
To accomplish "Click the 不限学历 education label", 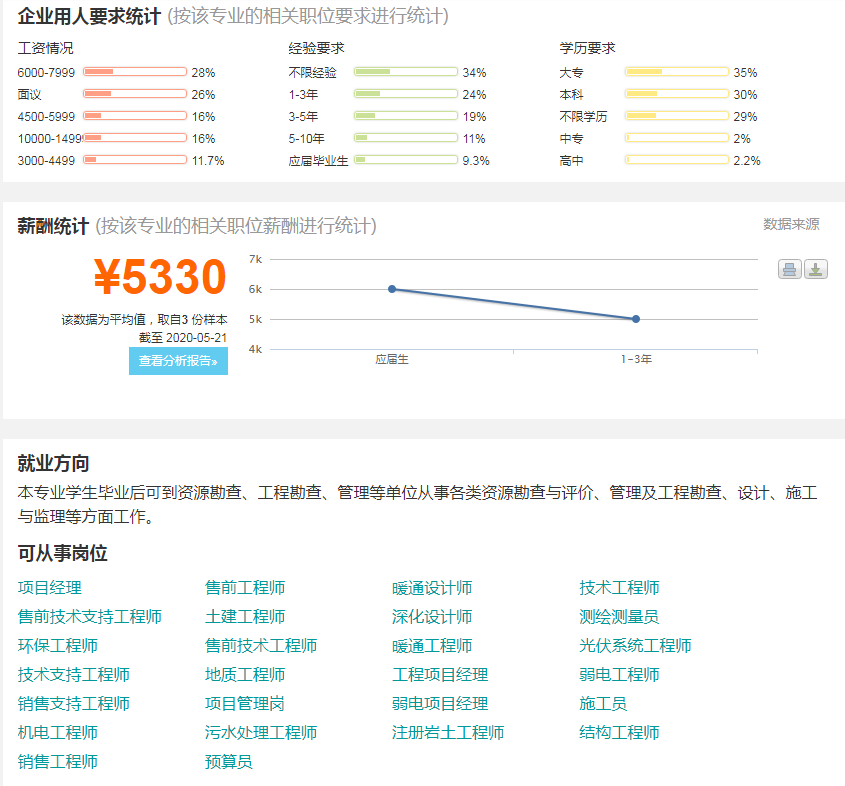I will tap(583, 116).
